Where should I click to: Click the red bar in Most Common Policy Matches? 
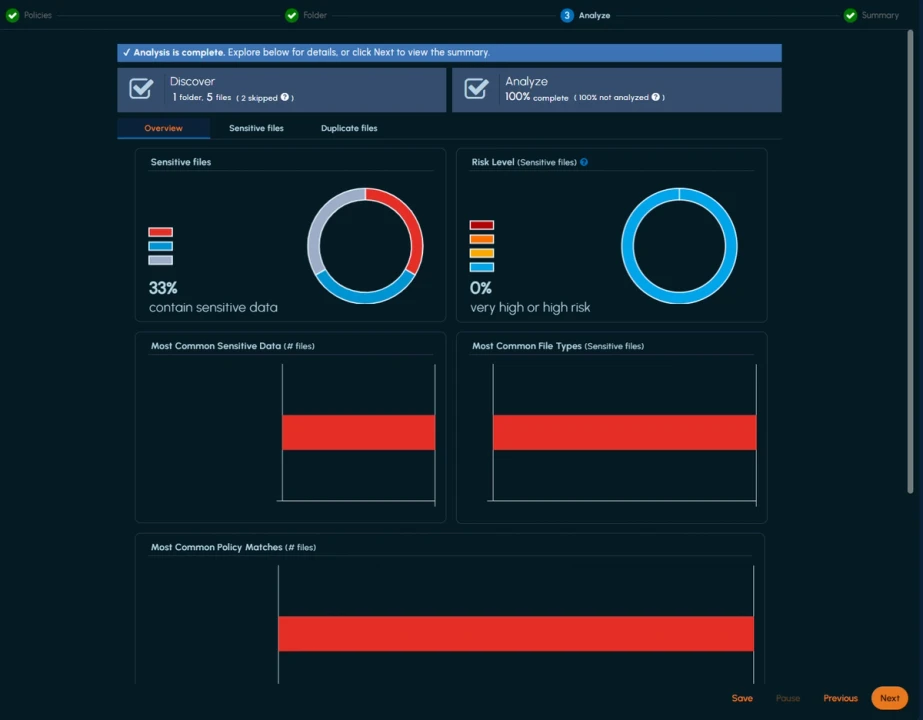(515, 633)
